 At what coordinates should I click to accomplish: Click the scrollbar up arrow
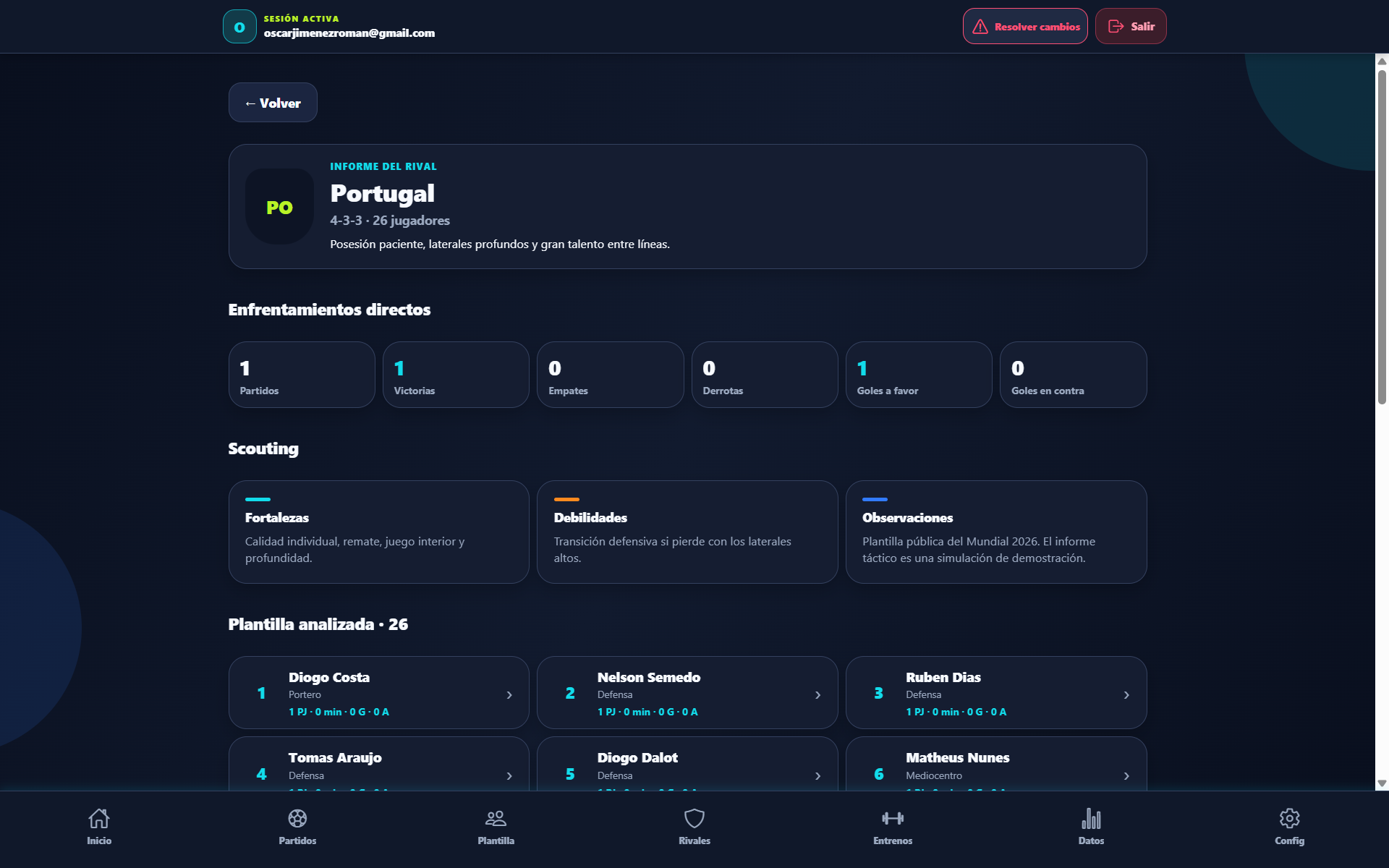[1382, 61]
